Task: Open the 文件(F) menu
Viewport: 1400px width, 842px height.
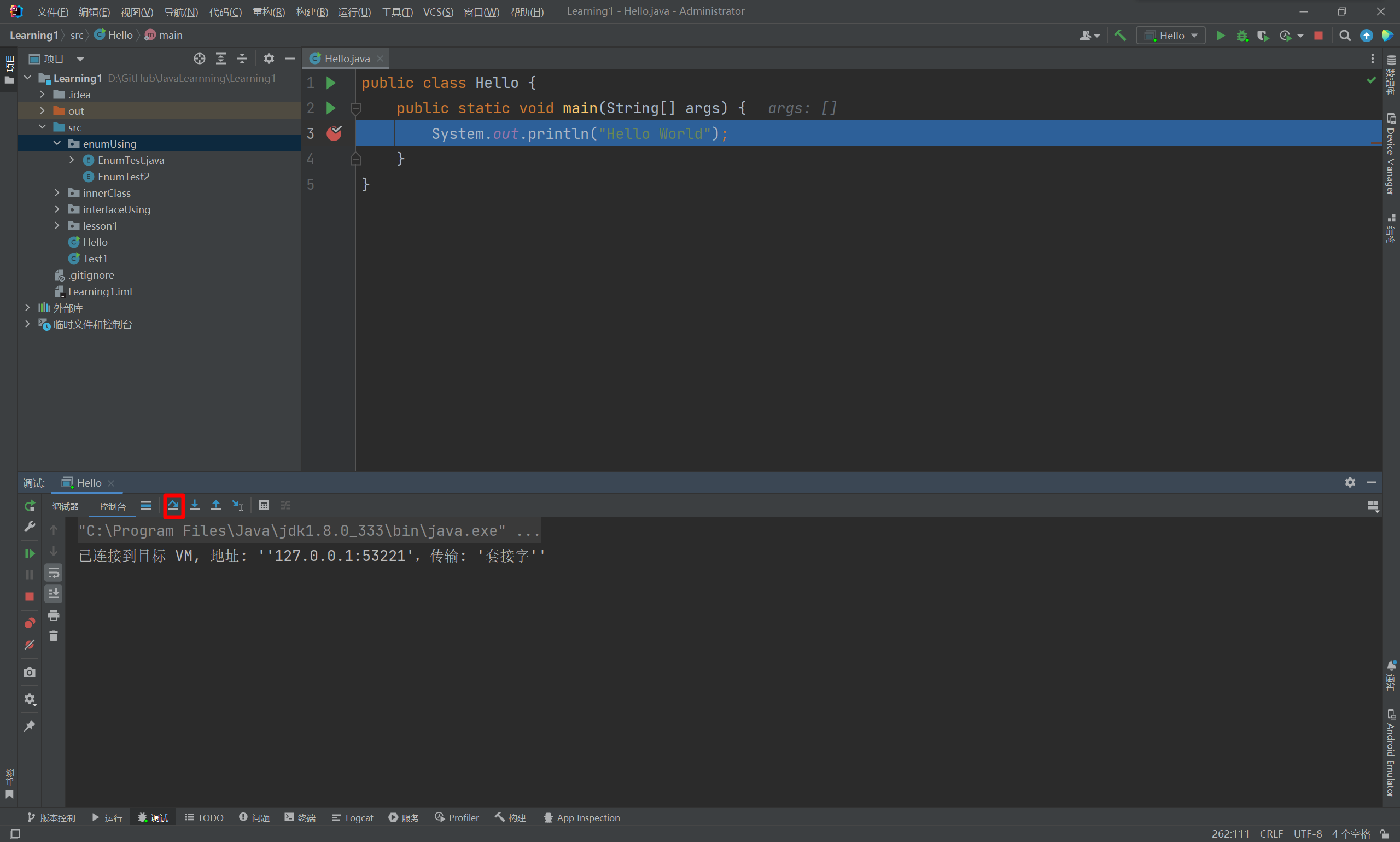Action: (53, 12)
